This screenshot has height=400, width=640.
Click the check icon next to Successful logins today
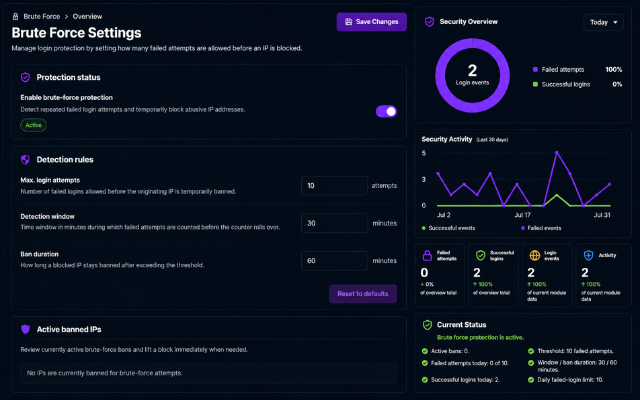point(424,380)
